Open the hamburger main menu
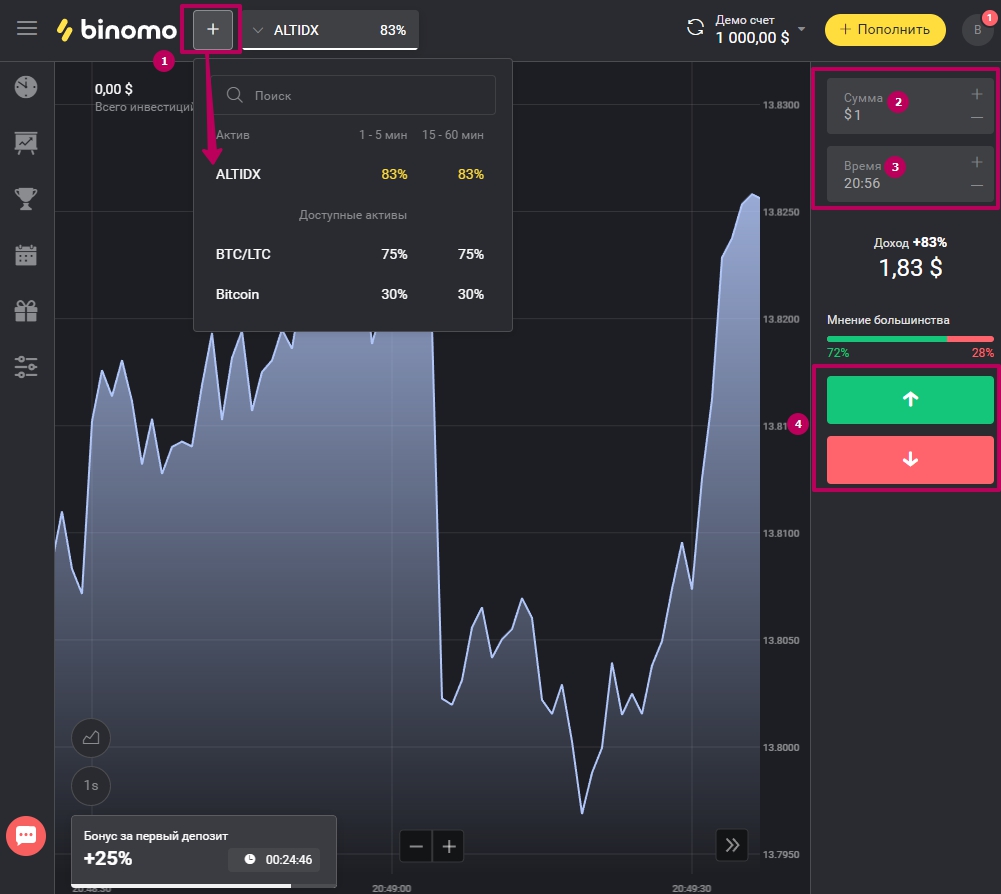 pos(27,29)
